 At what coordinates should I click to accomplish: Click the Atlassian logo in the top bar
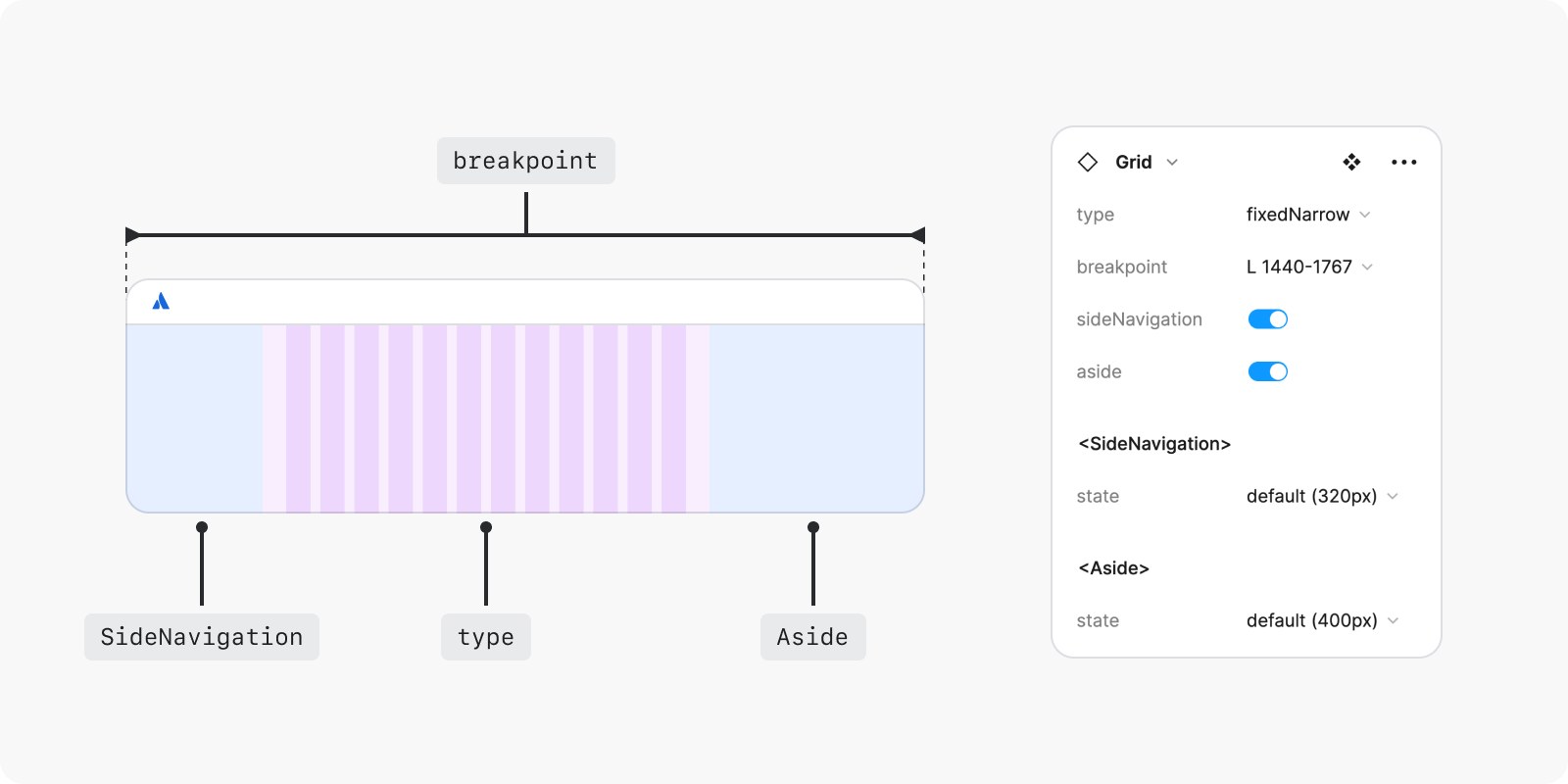pyautogui.click(x=161, y=302)
